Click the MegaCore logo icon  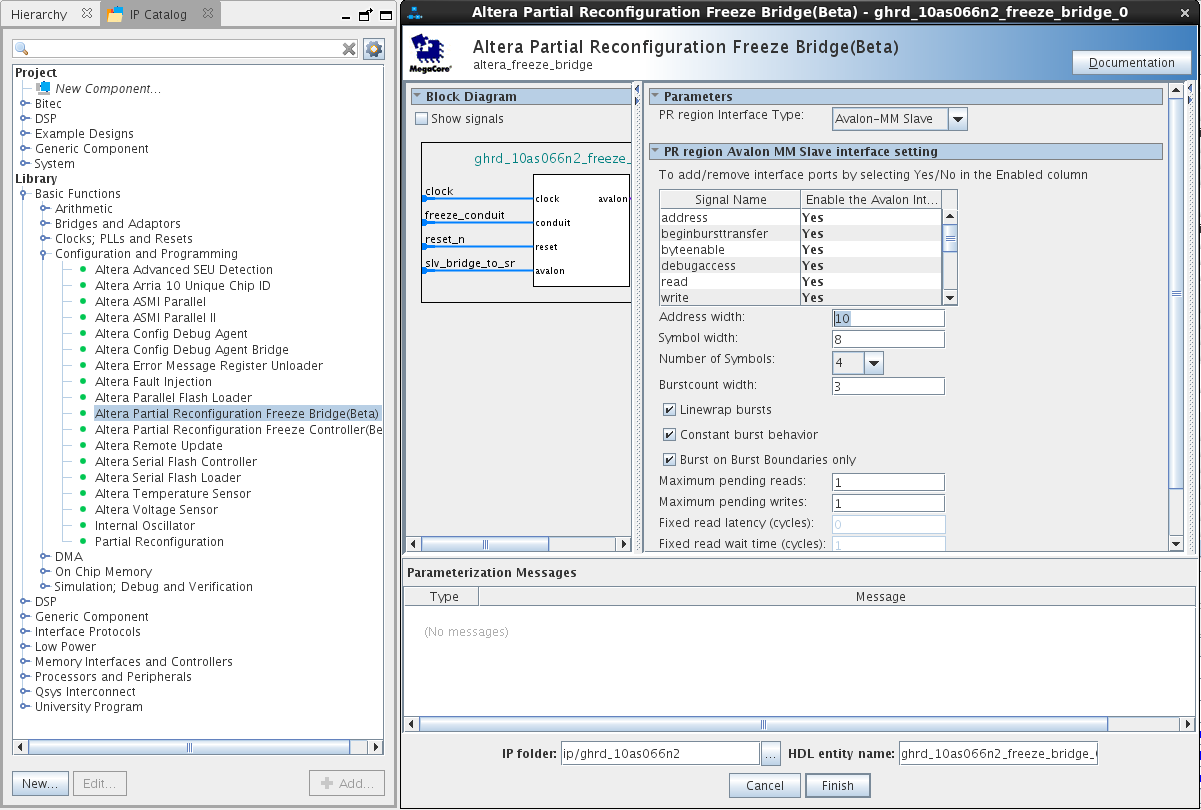click(x=429, y=54)
